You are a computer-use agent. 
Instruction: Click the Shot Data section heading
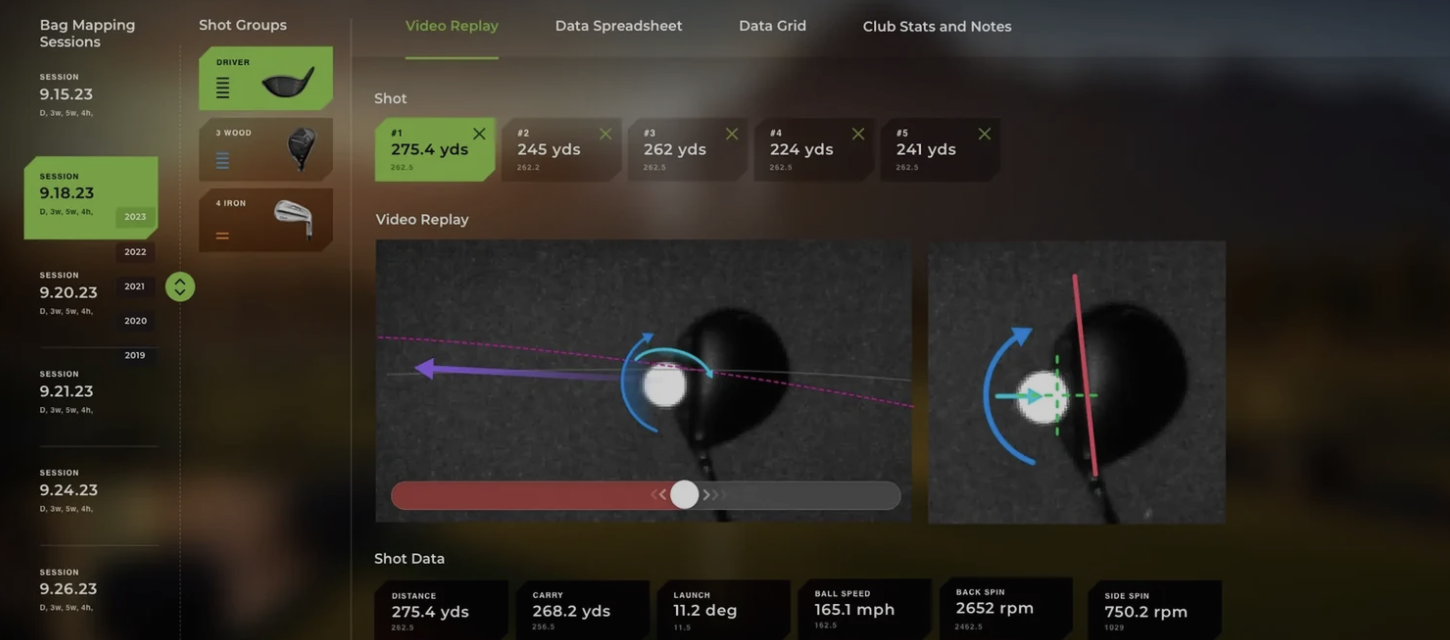tap(410, 559)
